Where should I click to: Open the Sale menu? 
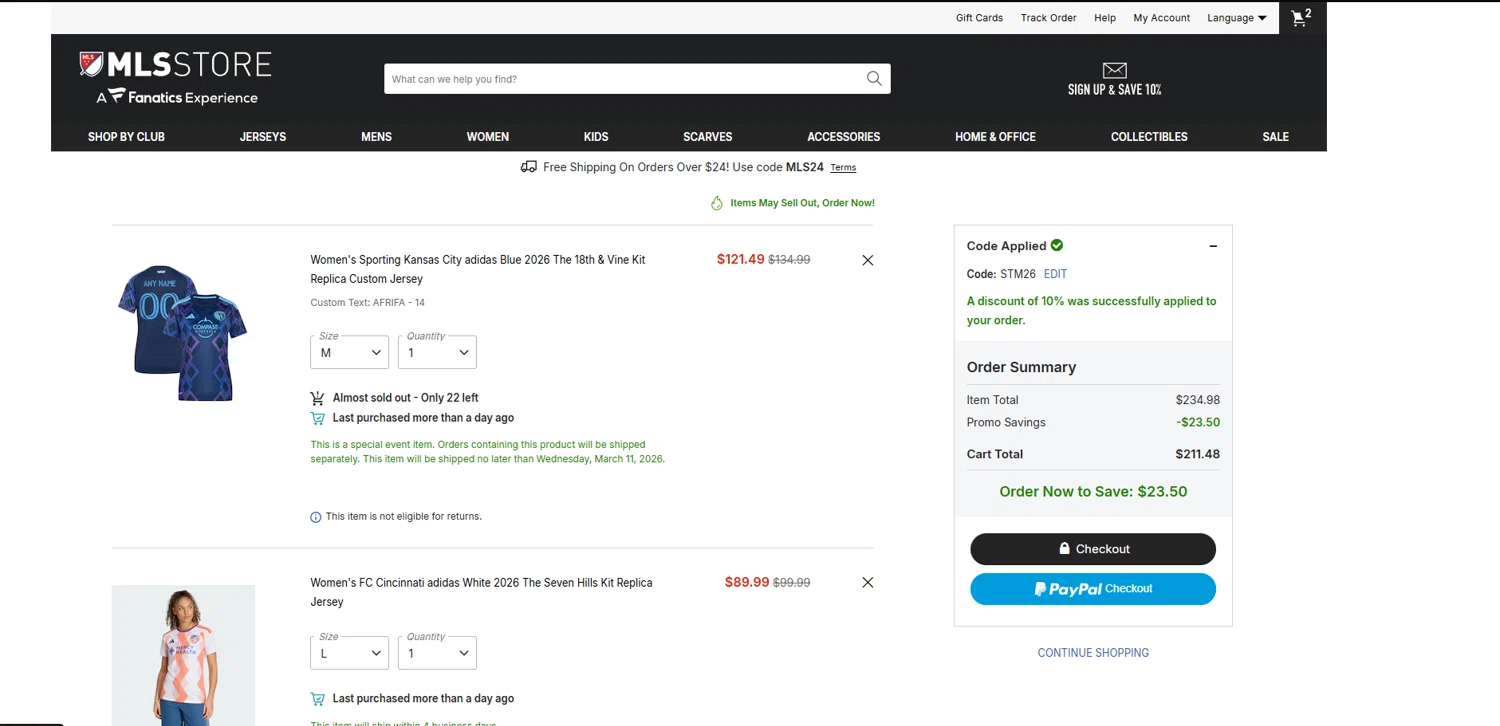(1276, 137)
